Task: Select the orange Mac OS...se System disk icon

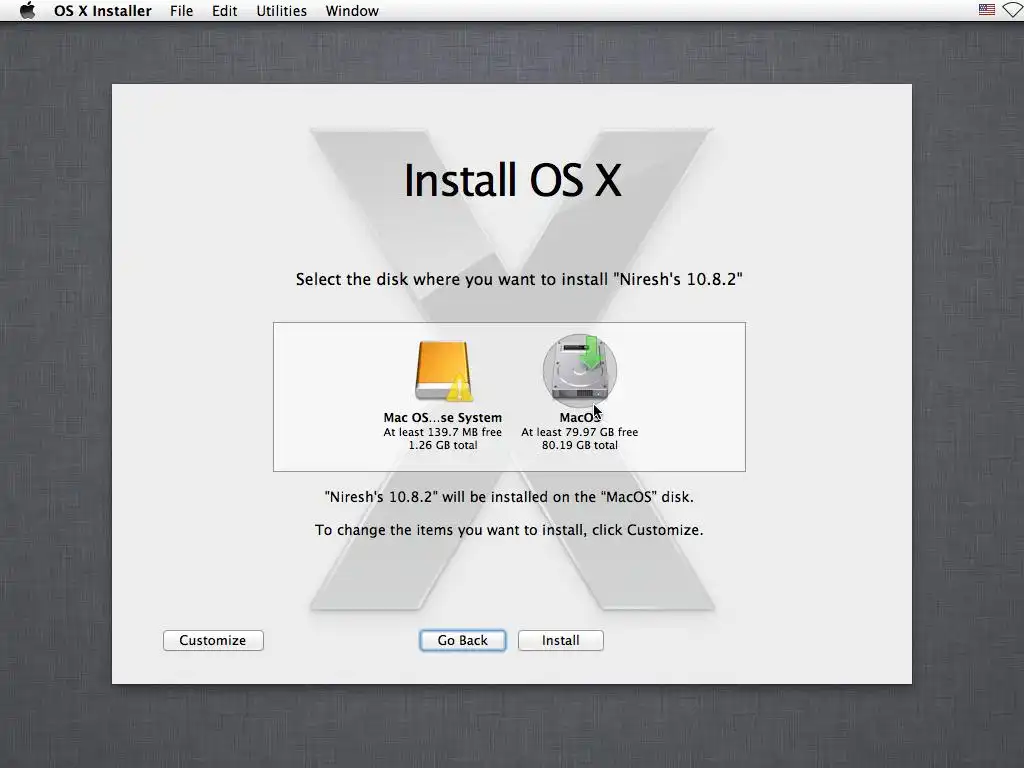Action: click(443, 370)
